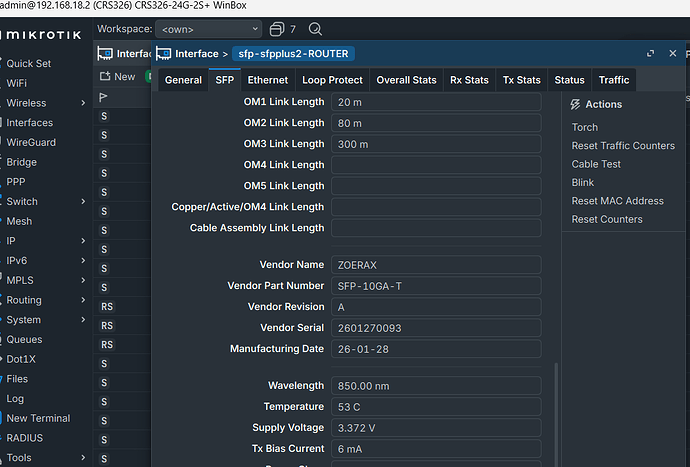The image size is (690, 467).
Task: Open Quick Set in sidebar
Action: (x=29, y=63)
